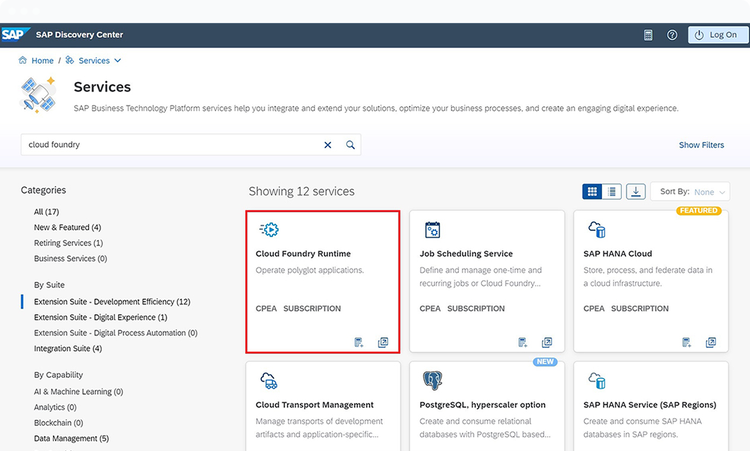The image size is (750, 451).
Task: Switch to list view
Action: click(611, 192)
